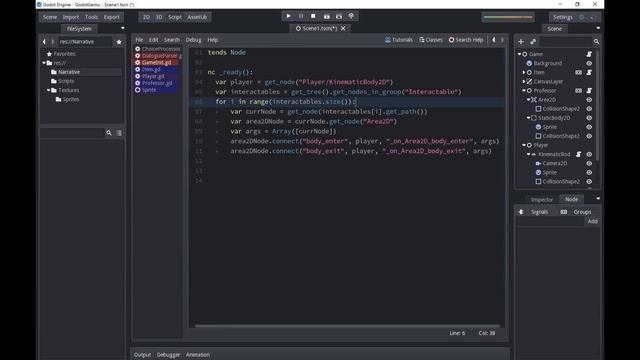Image resolution: width=640 pixels, height=360 pixels.
Task: Hide Sprite under KinematicBody
Action: [x=589, y=172]
